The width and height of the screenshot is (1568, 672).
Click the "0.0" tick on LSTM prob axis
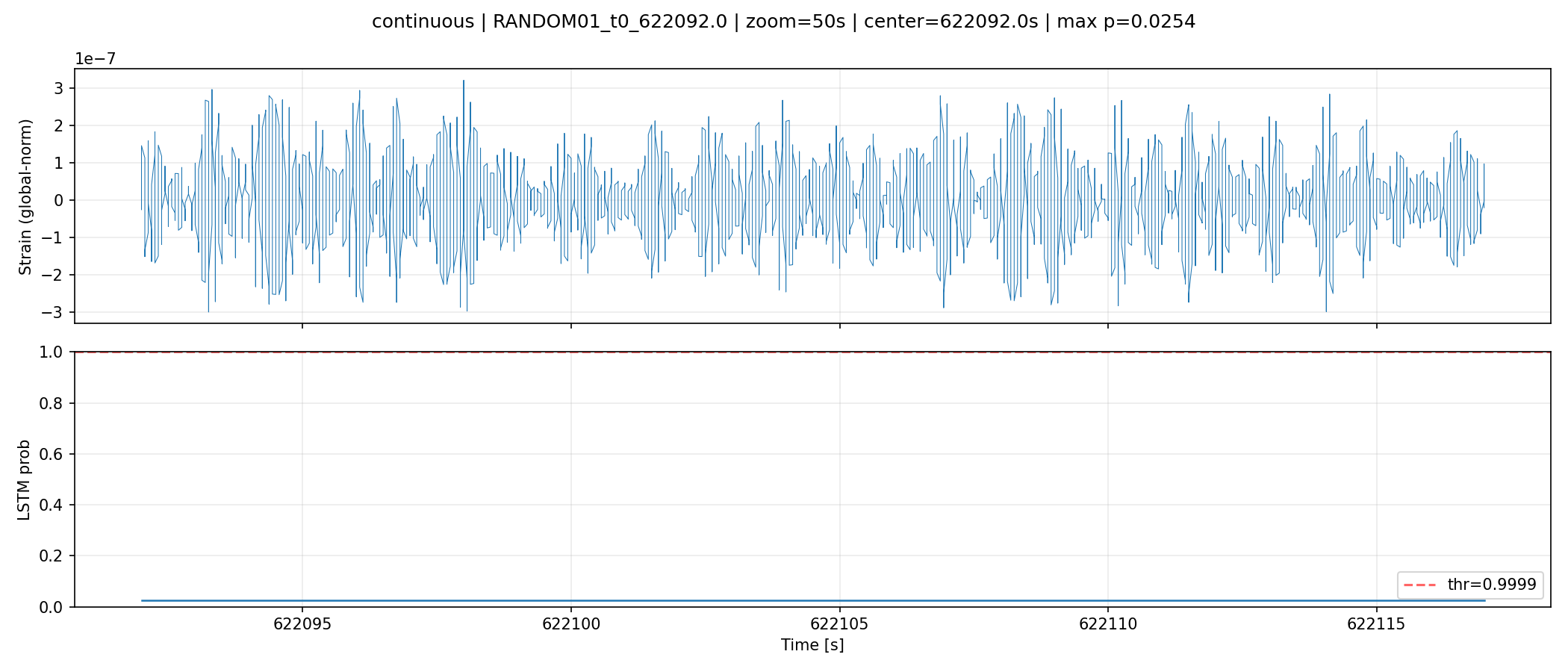click(52, 606)
